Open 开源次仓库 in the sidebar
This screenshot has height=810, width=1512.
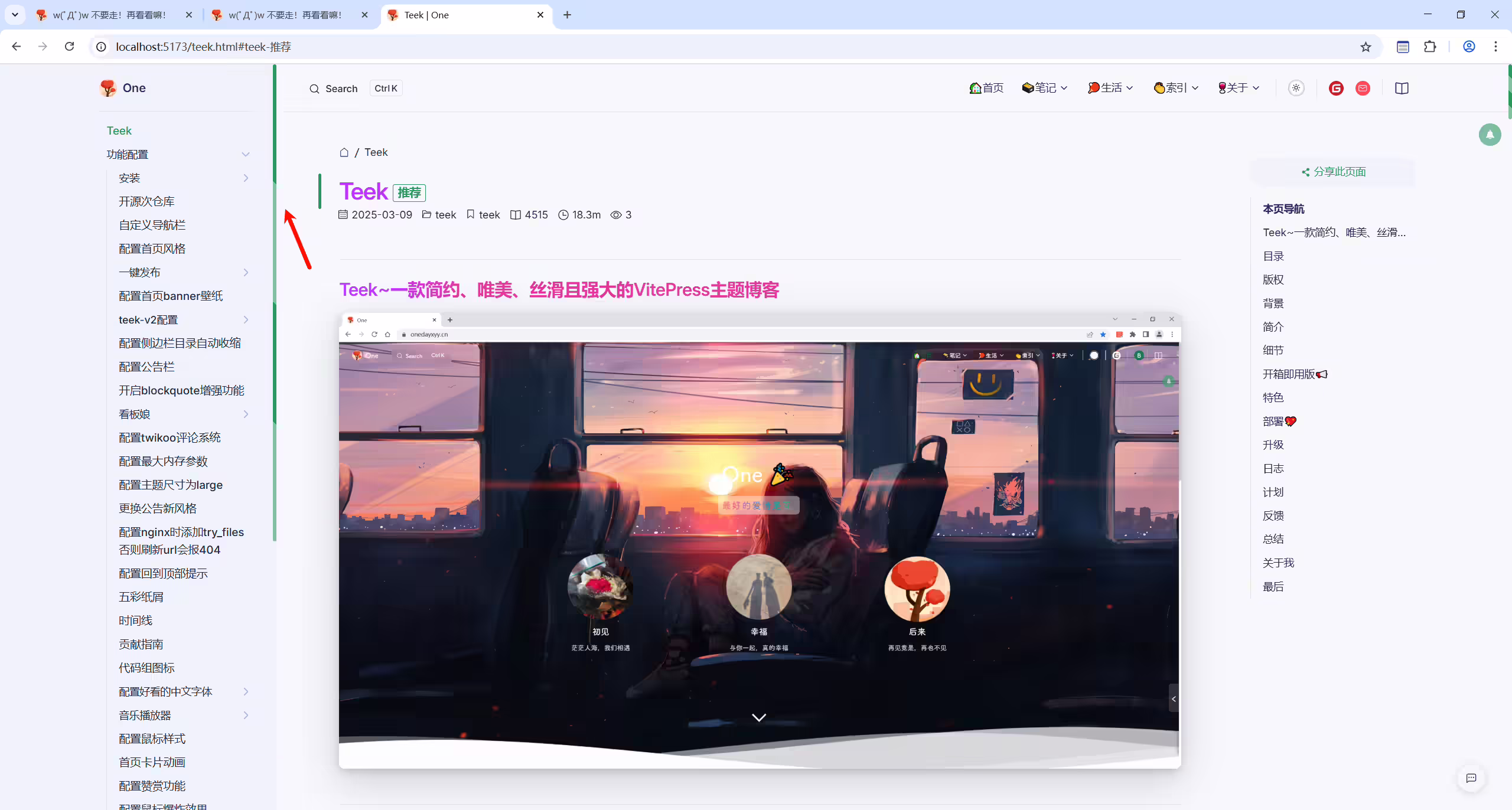coord(146,202)
